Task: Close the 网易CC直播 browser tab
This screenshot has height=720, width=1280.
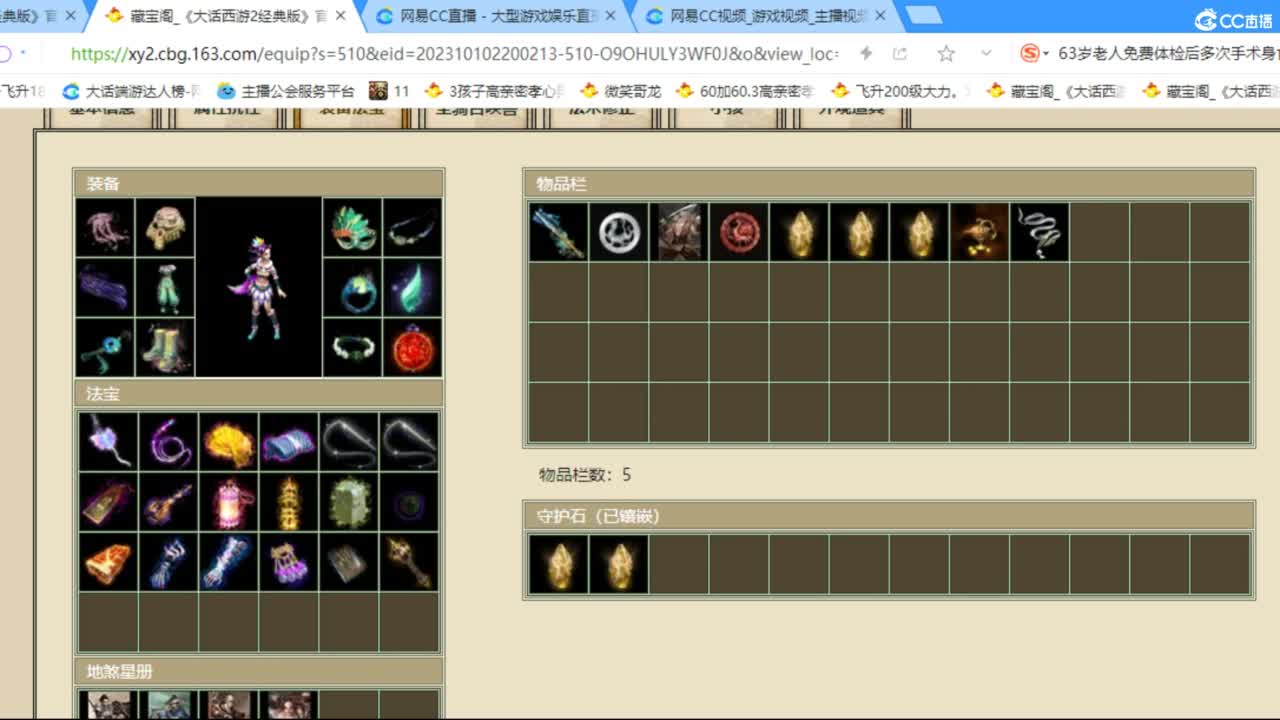Action: (612, 16)
